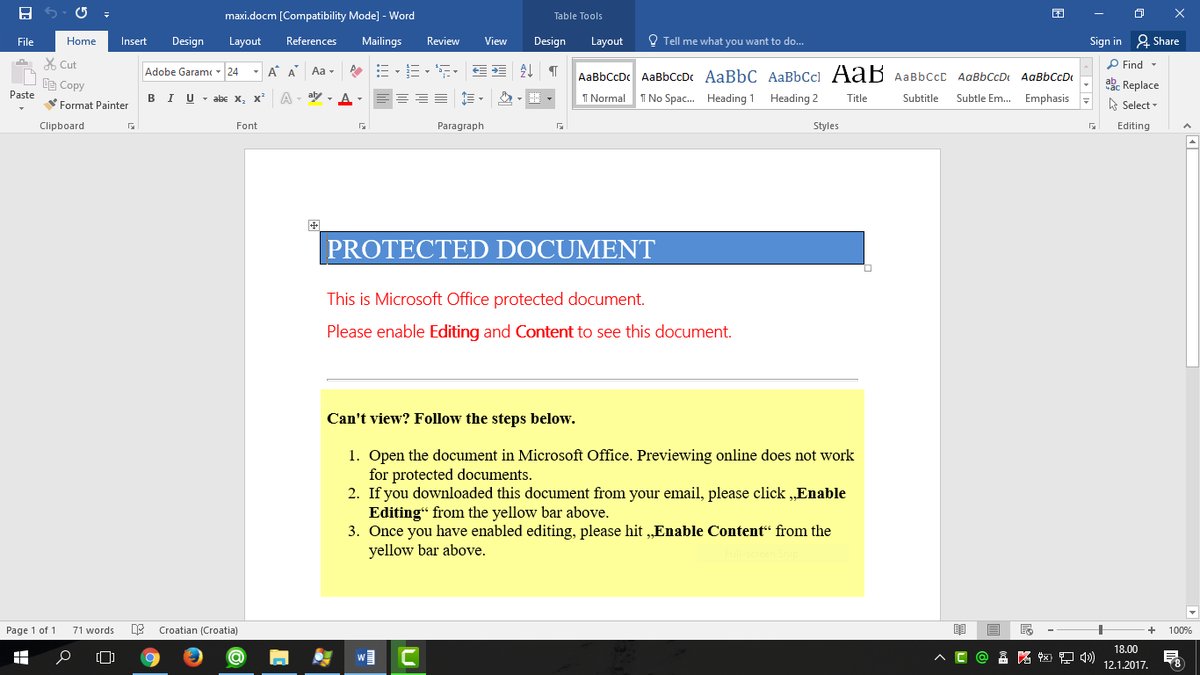Switch to Read Mode view
Screen dimensions: 1200x675
click(960, 630)
